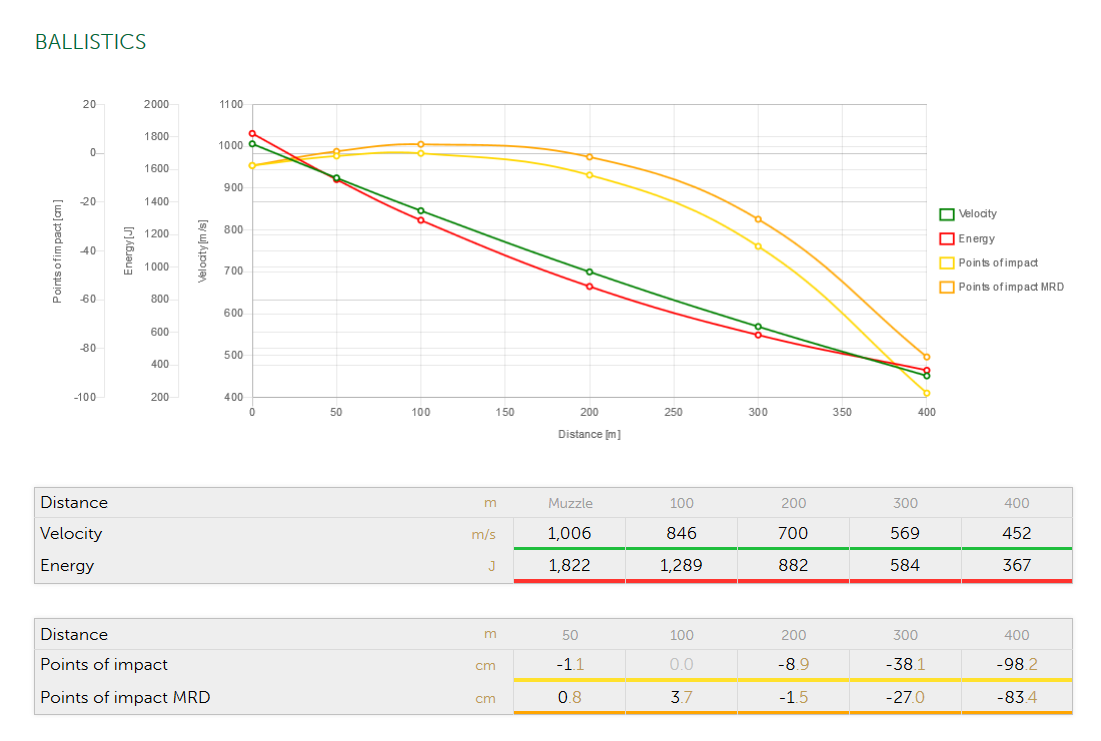Click the Points of impact value -98.2
Screen dimensions: 1101x741
point(1016,665)
